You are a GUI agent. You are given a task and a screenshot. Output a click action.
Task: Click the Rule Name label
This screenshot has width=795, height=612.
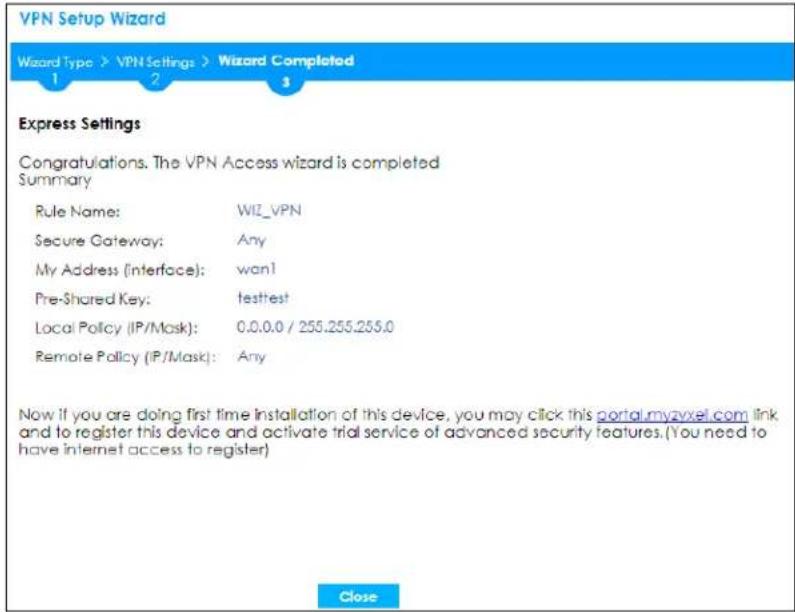(78, 211)
